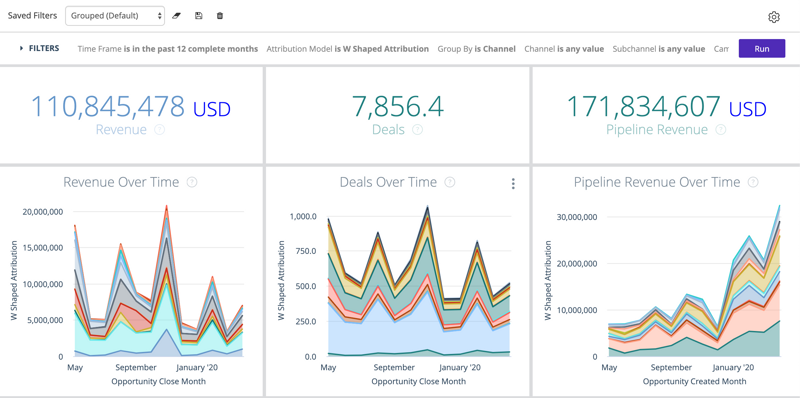Click help icon beside Revenue Over Time
Image resolution: width=800 pixels, height=398 pixels.
pos(192,182)
